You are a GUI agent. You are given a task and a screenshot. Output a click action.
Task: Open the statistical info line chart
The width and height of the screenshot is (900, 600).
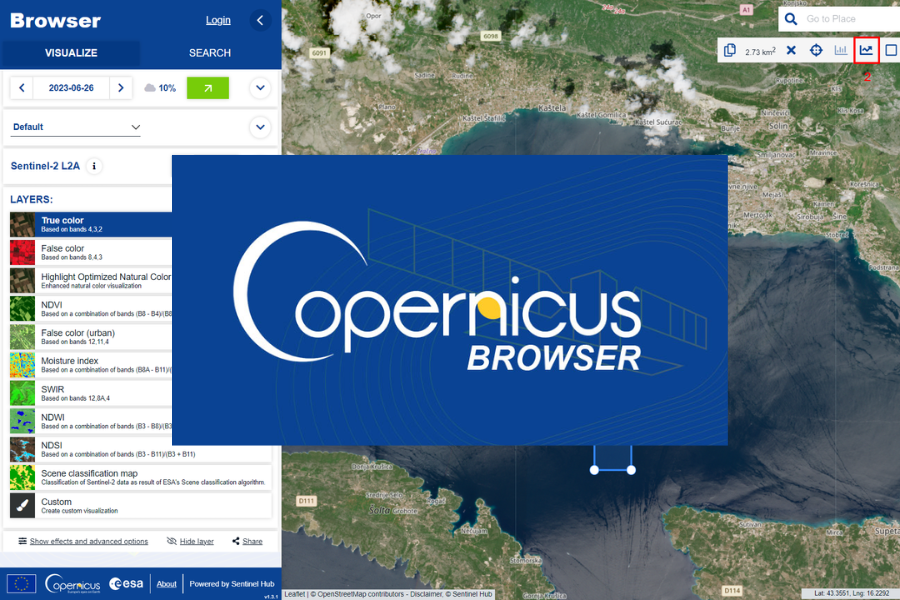coord(866,50)
